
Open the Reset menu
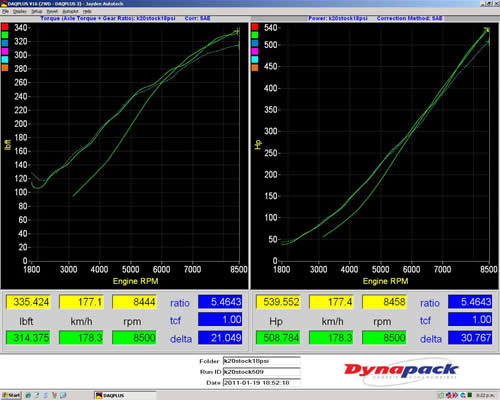pos(52,11)
